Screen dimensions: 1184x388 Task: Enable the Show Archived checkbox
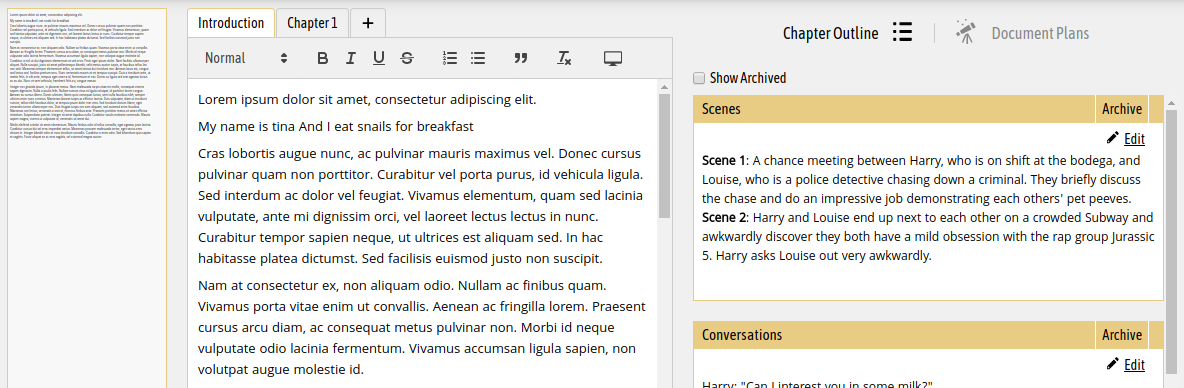(x=698, y=78)
